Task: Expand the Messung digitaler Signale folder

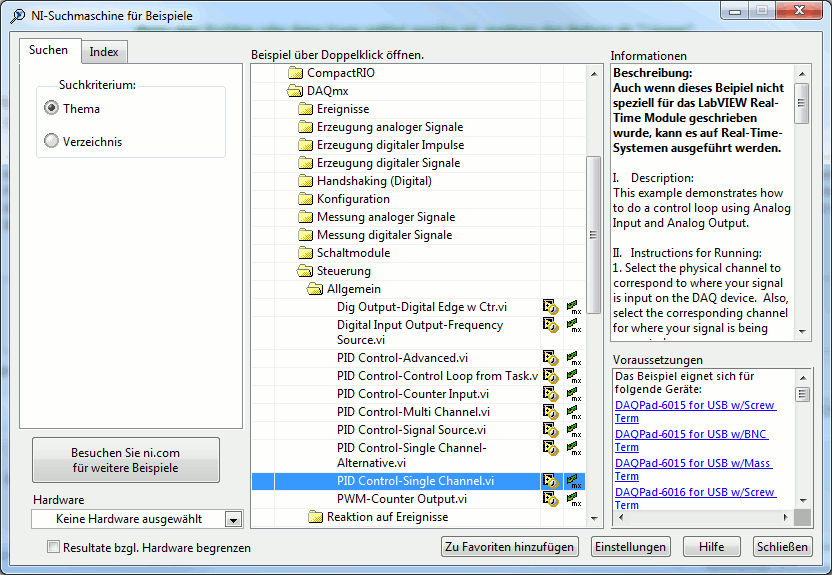Action: point(305,235)
